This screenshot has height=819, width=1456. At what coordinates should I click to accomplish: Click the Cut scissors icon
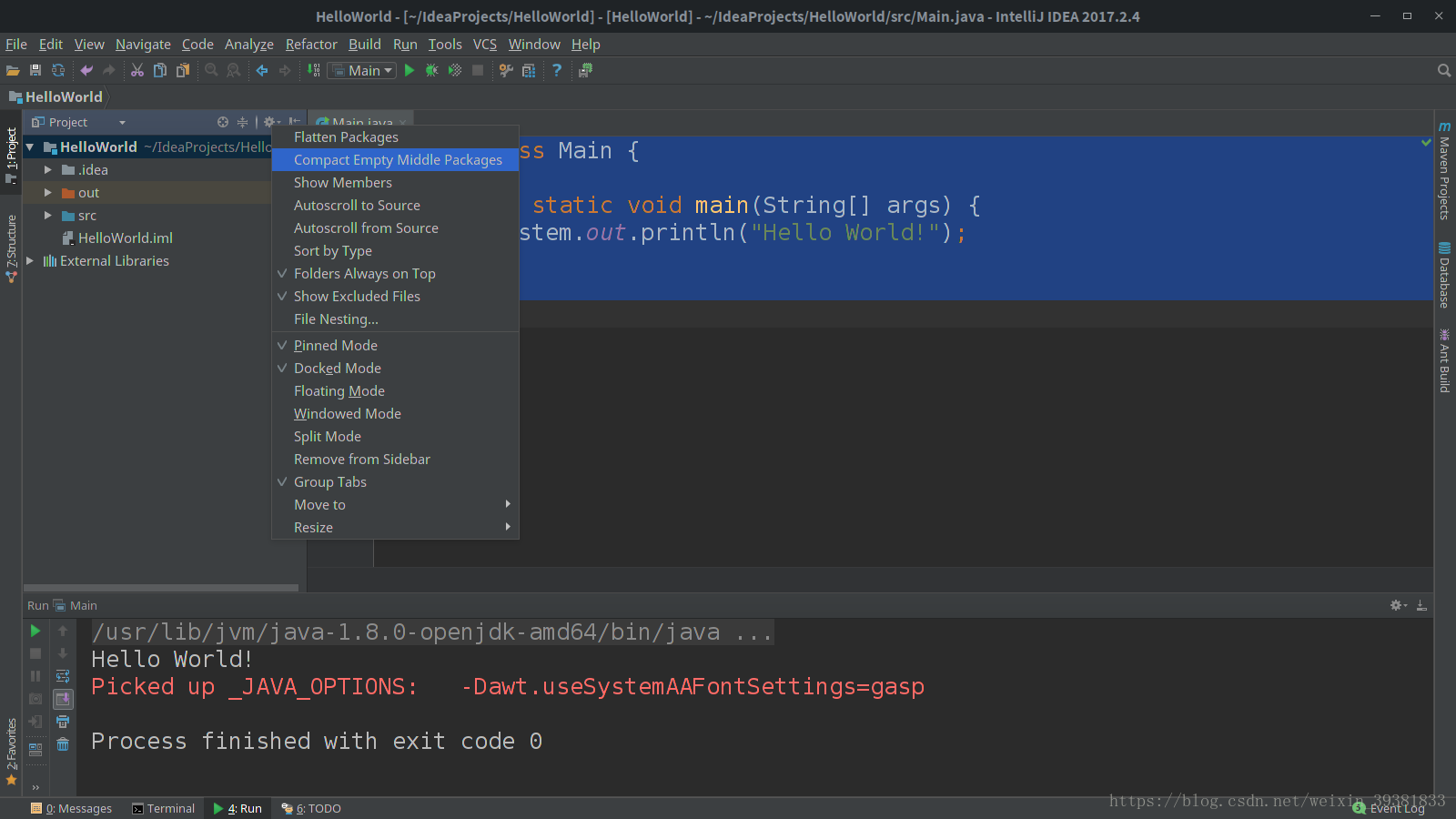coord(137,70)
